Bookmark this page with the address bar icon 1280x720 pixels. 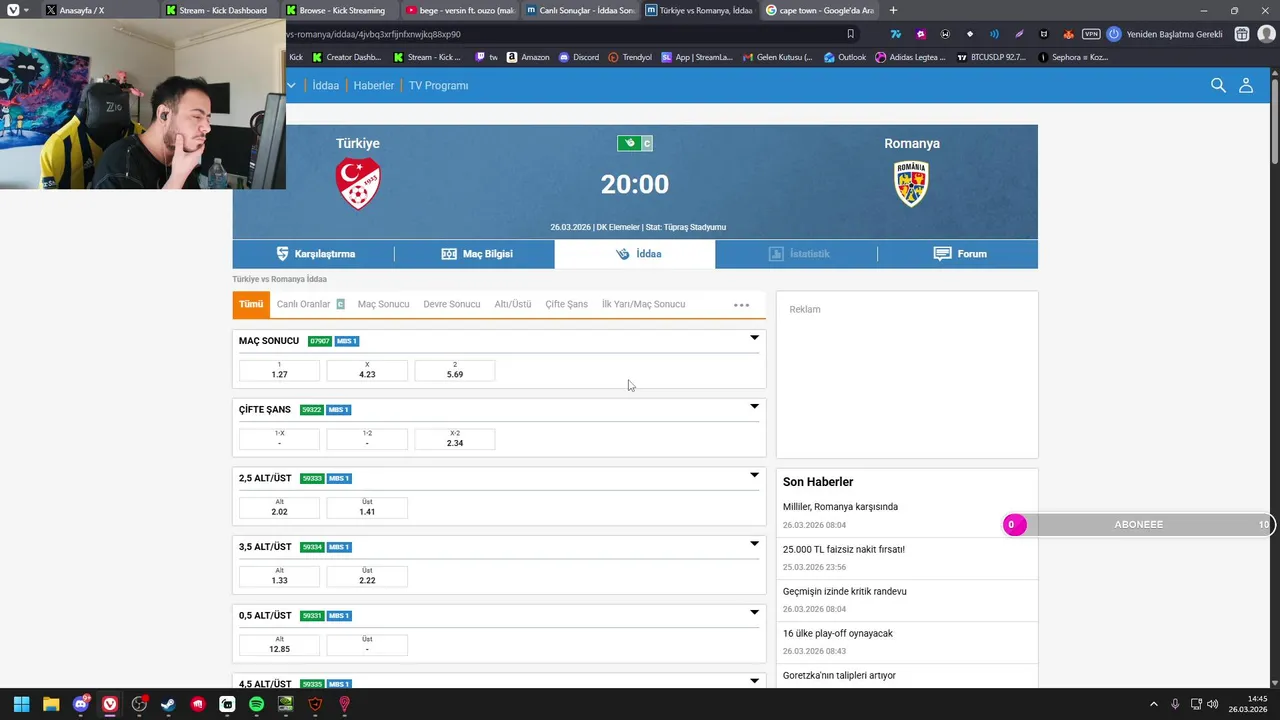tap(851, 34)
